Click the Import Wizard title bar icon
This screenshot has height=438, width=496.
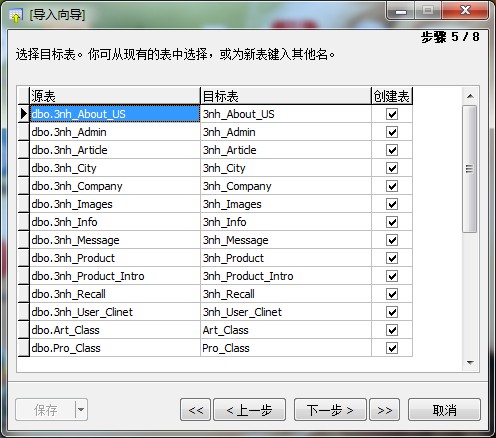coord(15,15)
